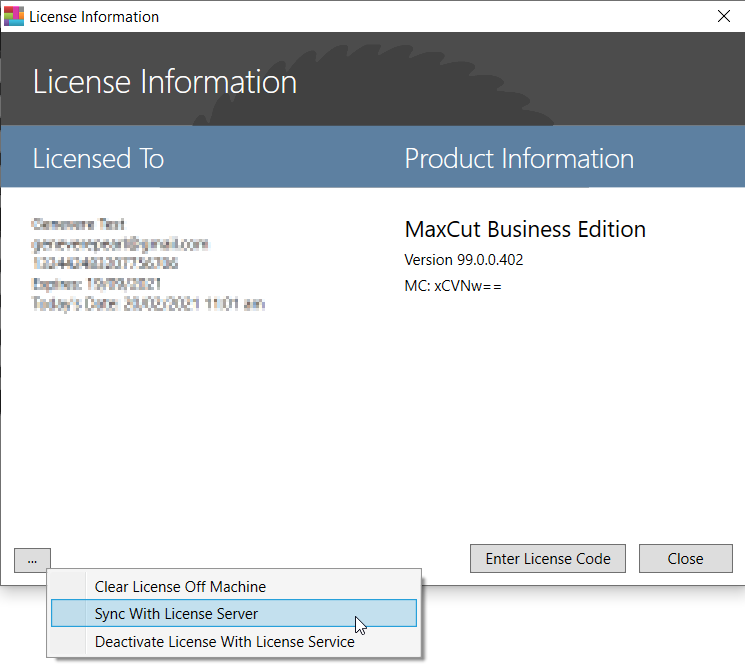
Task: Select the Version 99.0.0.402 text
Action: (463, 260)
